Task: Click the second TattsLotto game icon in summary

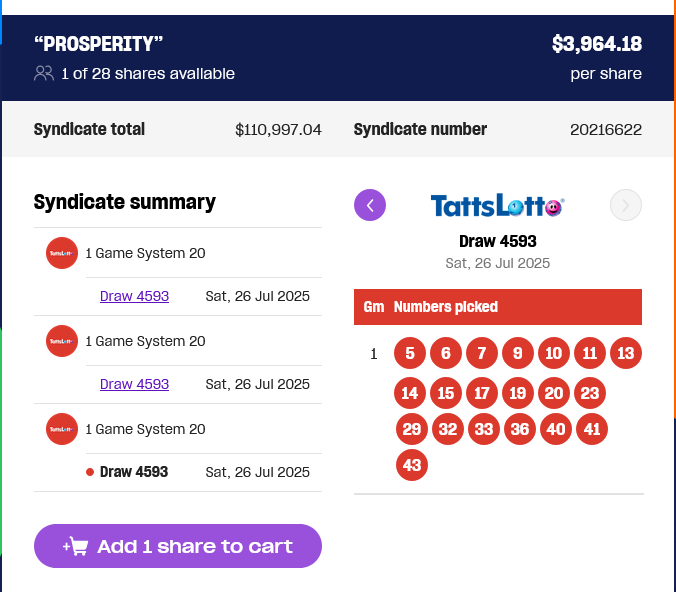Action: 62,341
